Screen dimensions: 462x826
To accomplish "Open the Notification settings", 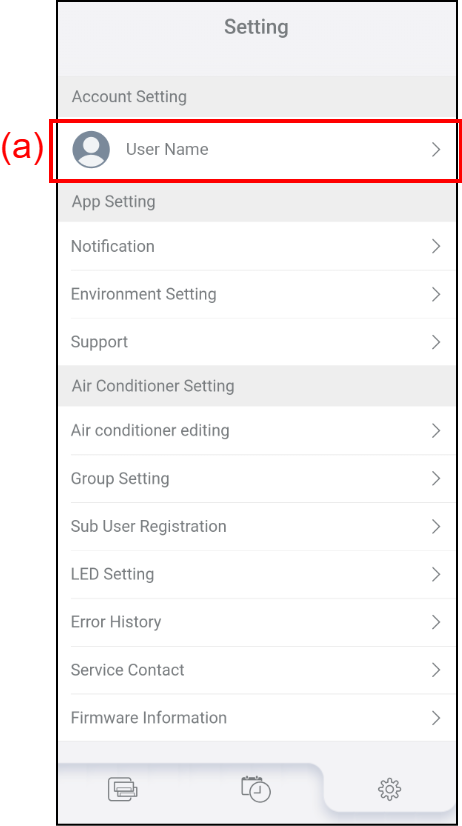I will tap(257, 246).
